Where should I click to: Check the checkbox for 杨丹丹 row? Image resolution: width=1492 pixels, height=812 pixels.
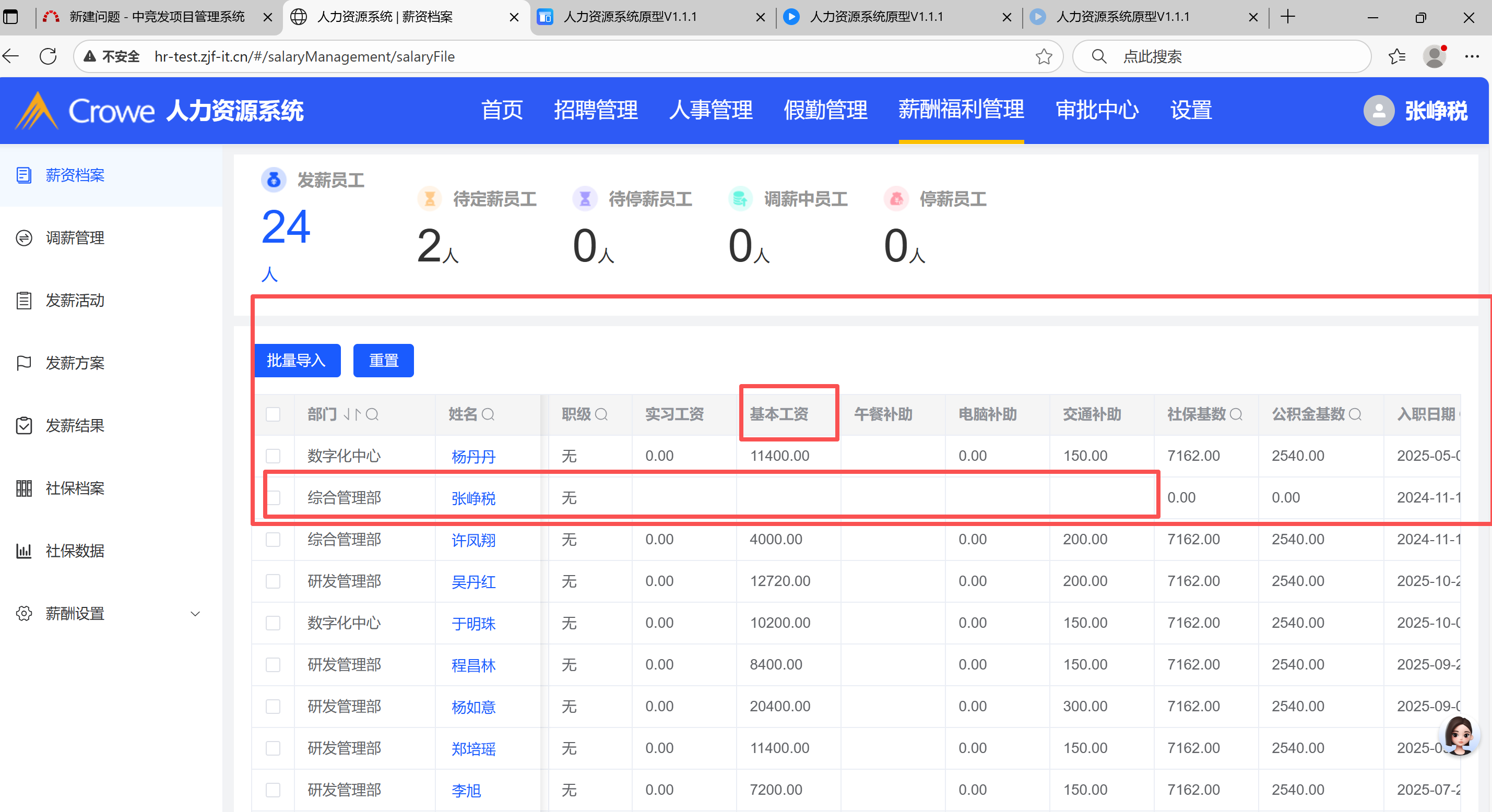pyautogui.click(x=273, y=456)
